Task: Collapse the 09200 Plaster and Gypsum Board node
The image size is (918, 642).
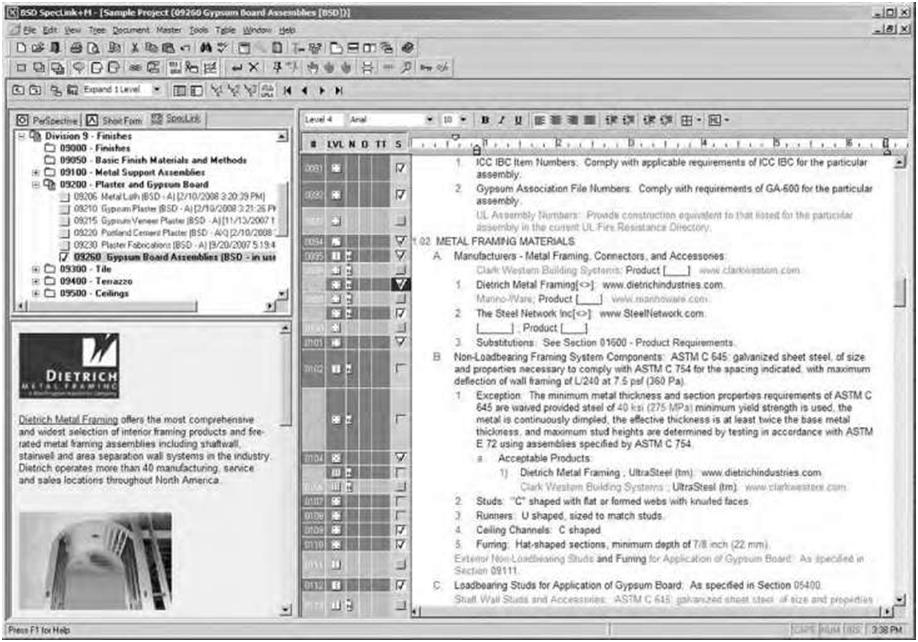Action: (36, 184)
